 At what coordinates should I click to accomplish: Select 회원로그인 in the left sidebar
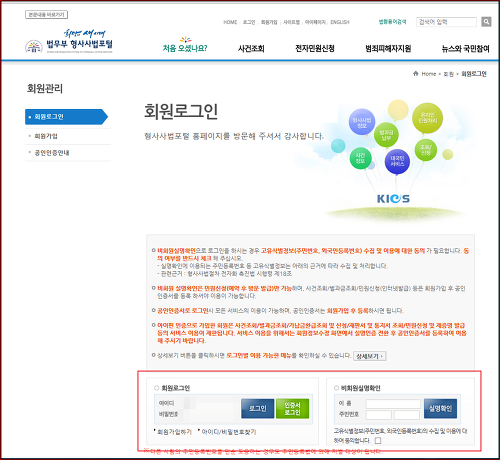[x=66, y=117]
